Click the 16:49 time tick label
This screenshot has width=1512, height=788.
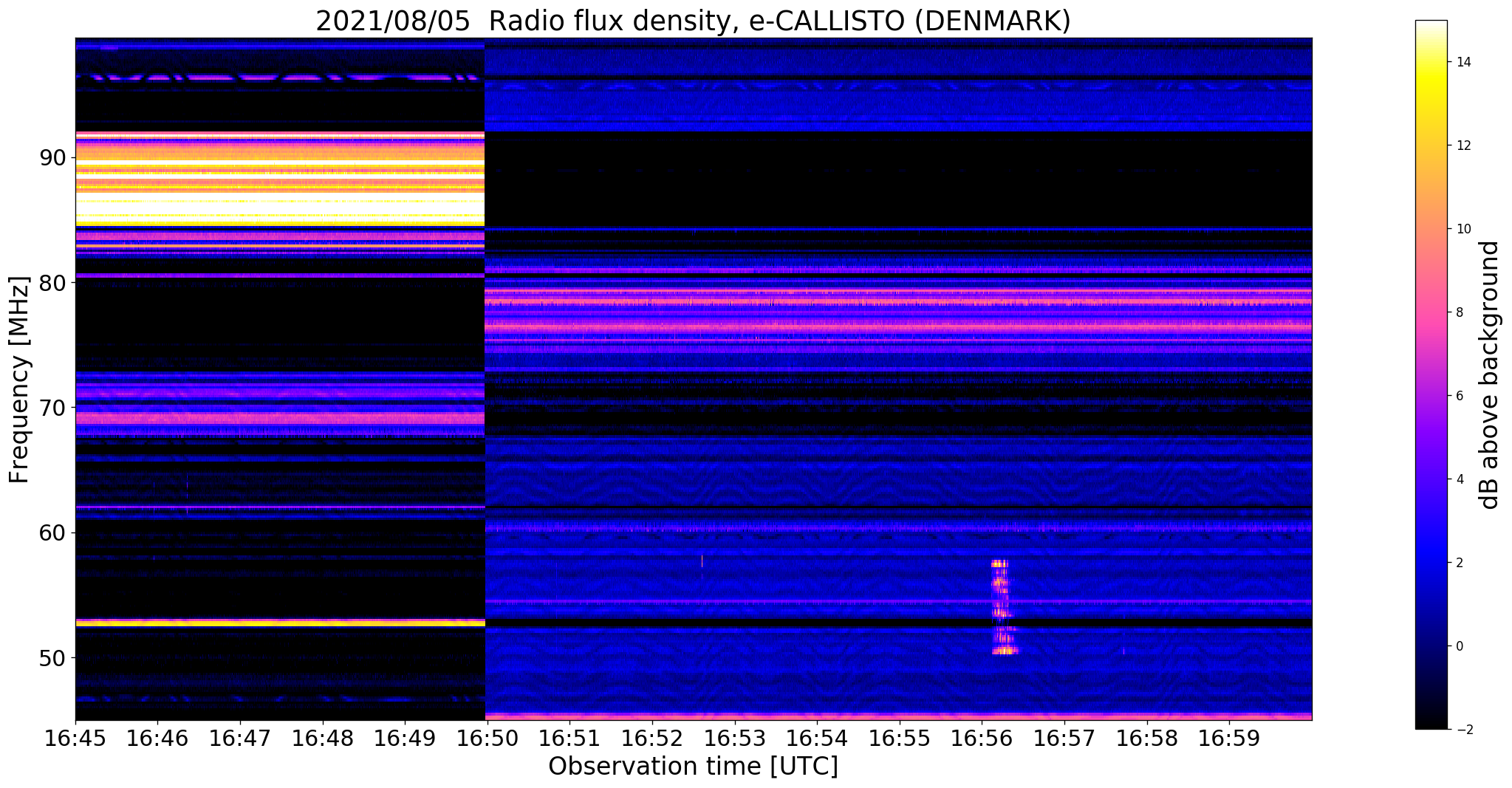click(x=405, y=738)
